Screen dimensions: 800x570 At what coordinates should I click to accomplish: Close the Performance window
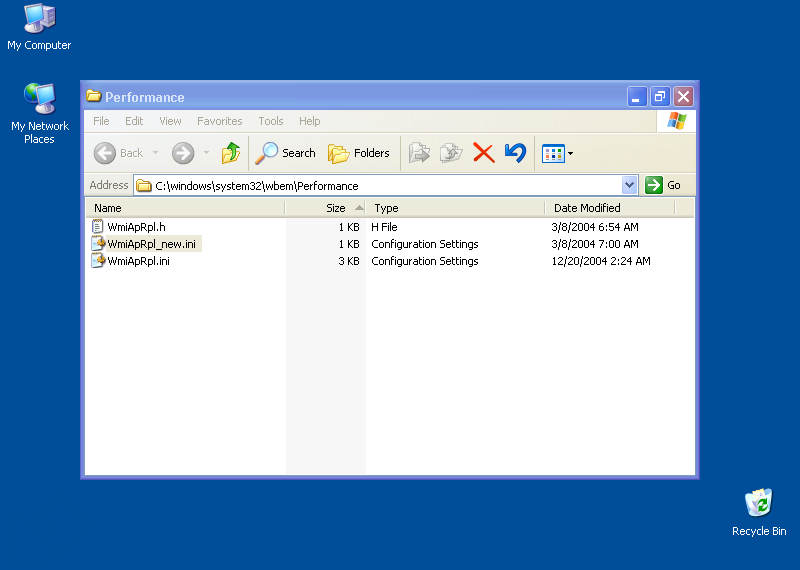(683, 96)
